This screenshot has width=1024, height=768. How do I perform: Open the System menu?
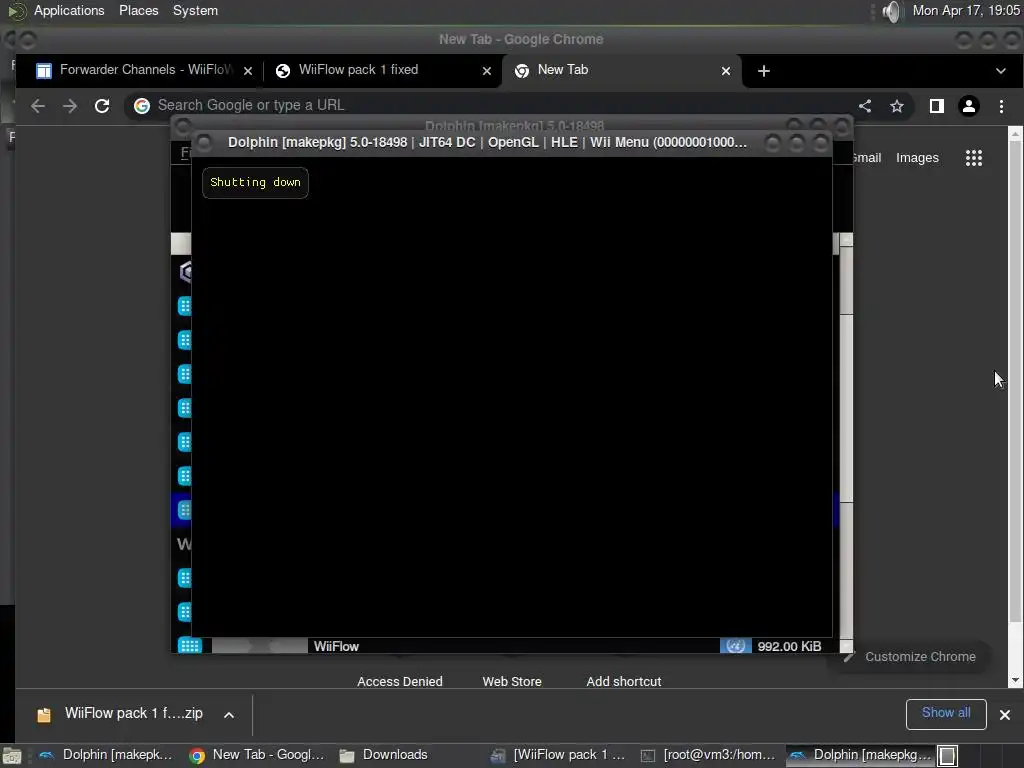195,10
